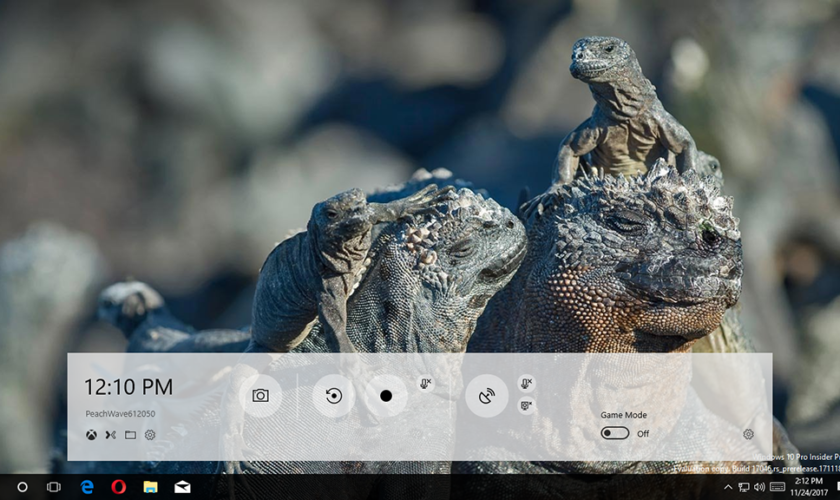The width and height of the screenshot is (840, 500).
Task: Turn on the Game Mode switch
Action: (x=614, y=433)
